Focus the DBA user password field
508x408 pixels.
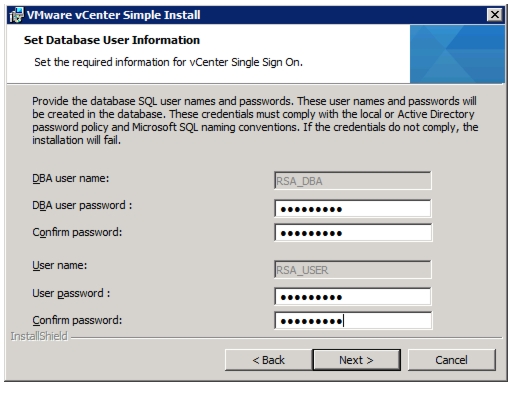pos(353,209)
